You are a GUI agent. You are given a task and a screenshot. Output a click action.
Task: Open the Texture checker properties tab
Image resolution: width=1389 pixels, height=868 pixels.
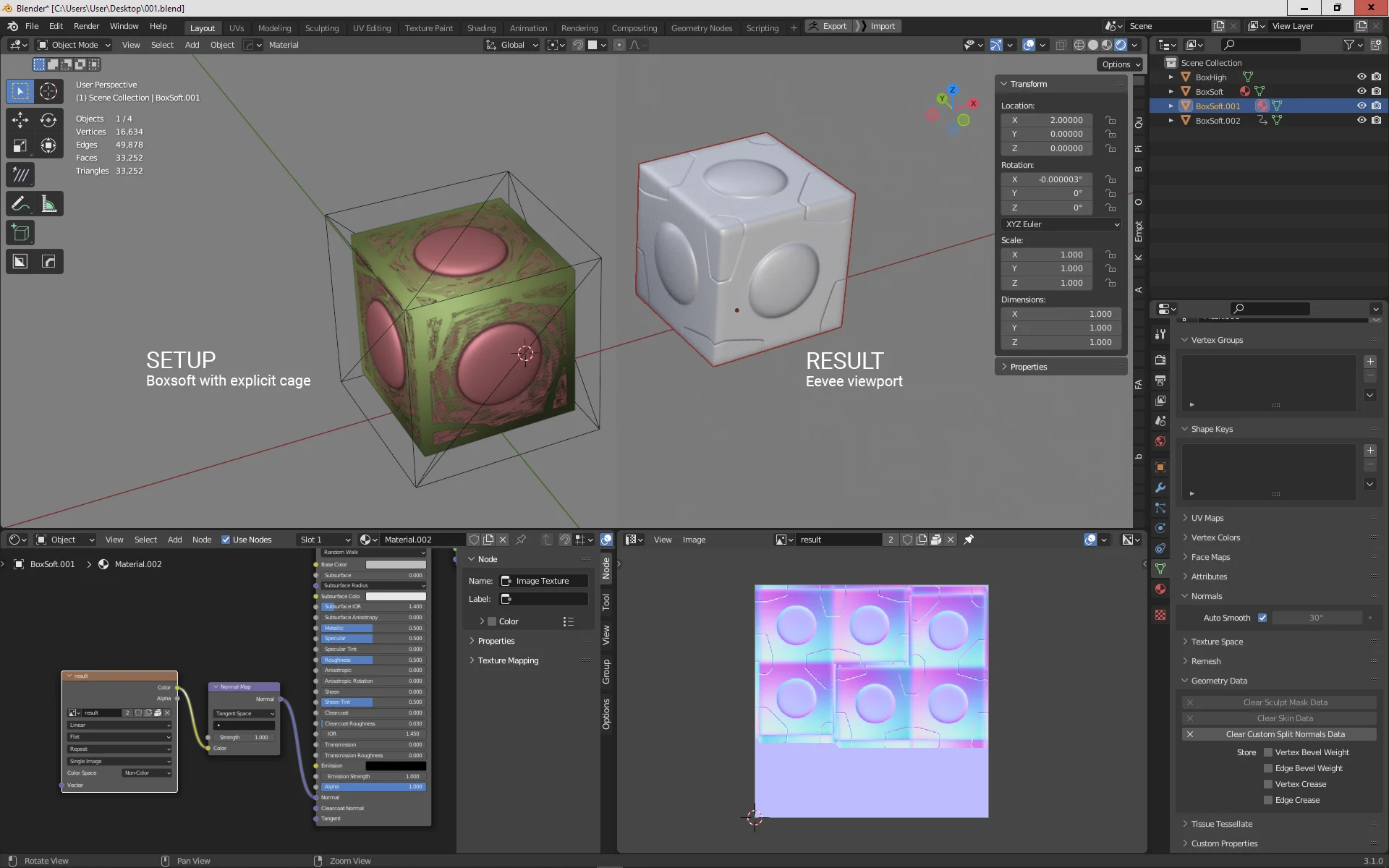pyautogui.click(x=1160, y=615)
